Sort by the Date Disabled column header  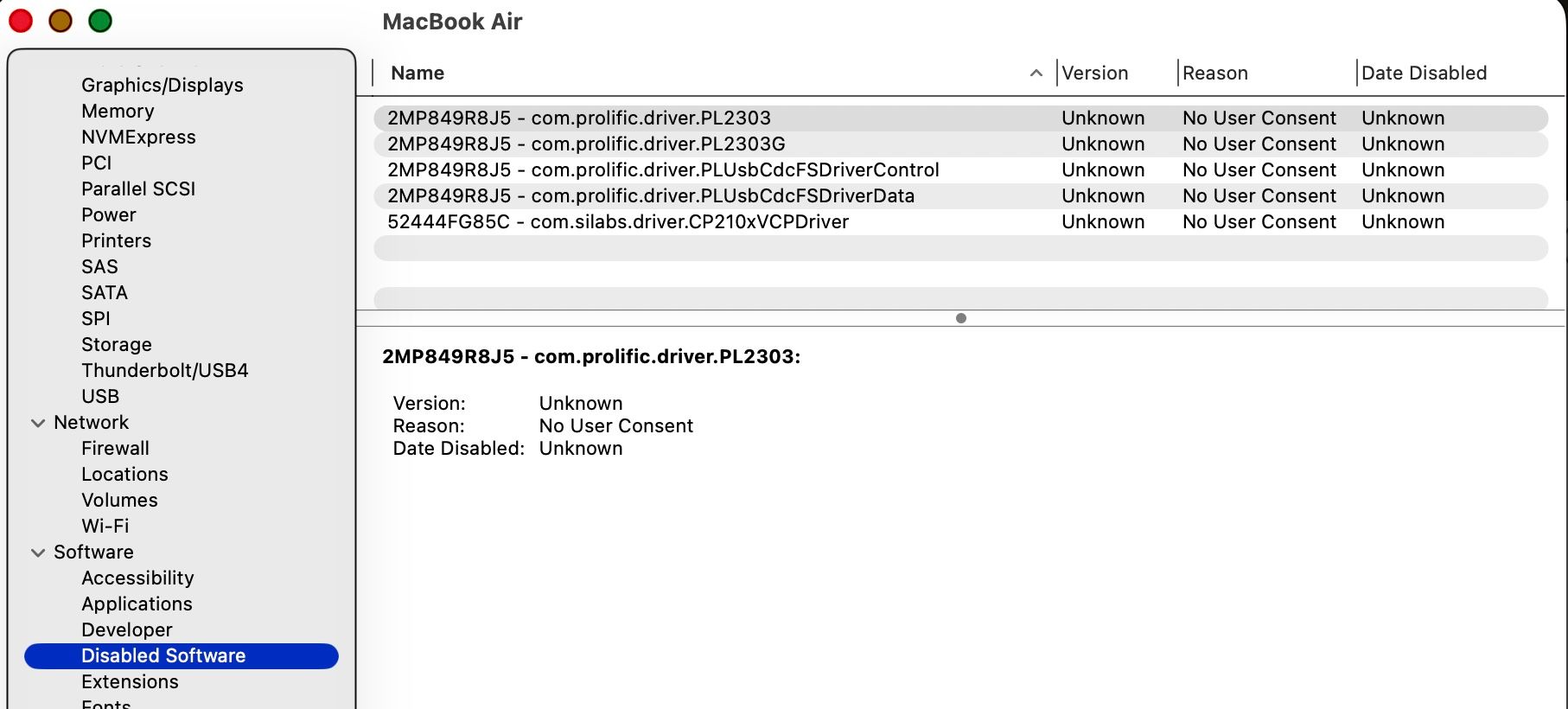(x=1424, y=73)
